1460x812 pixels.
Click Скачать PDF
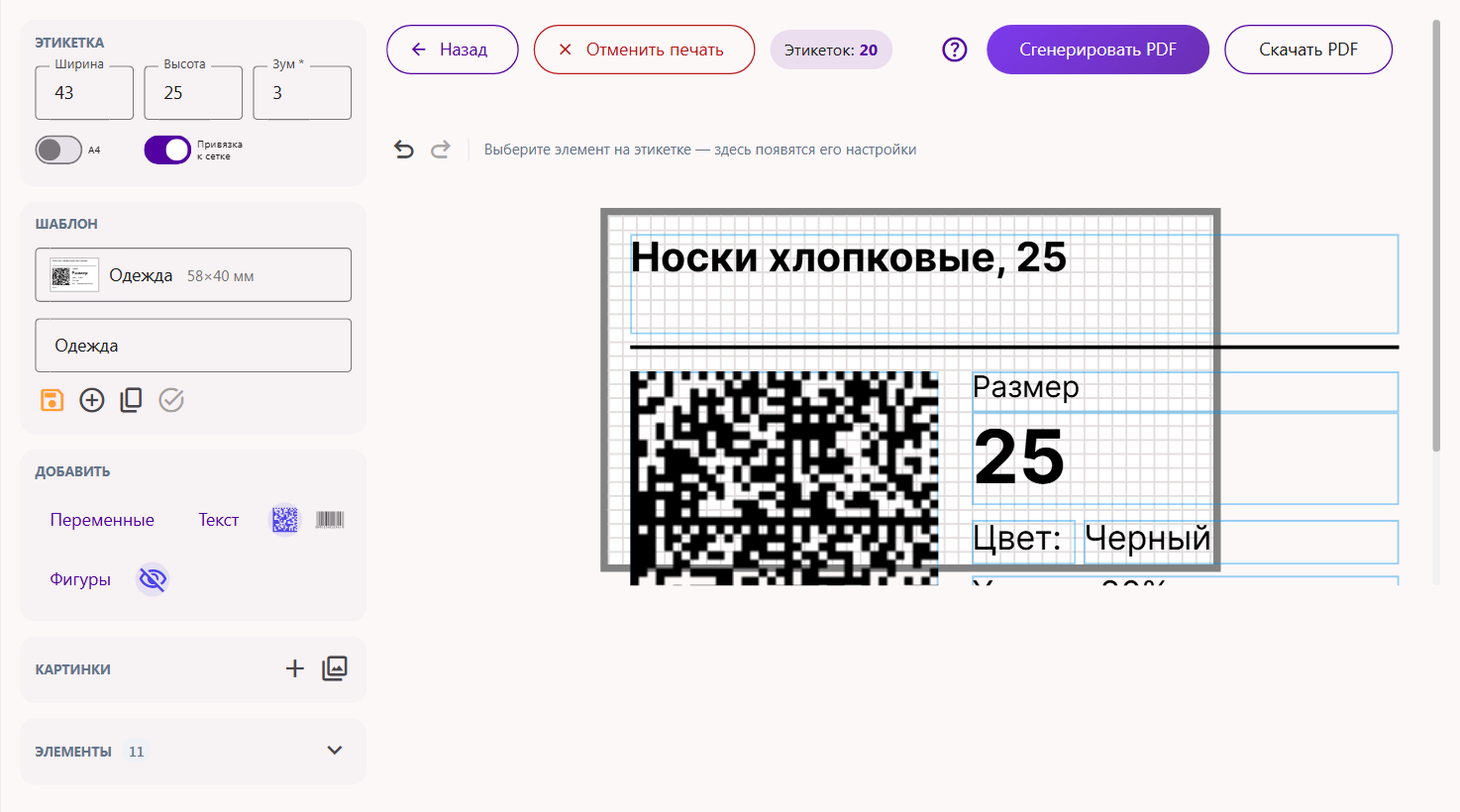coord(1308,50)
